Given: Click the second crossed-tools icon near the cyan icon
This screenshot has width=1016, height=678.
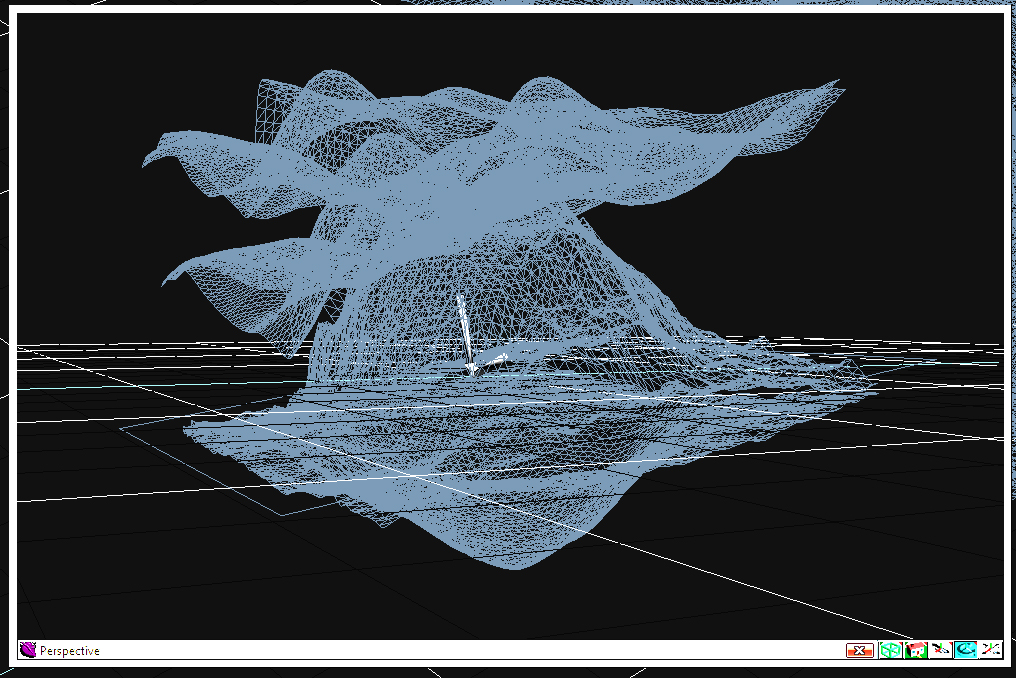Looking at the screenshot, I should tap(990, 649).
